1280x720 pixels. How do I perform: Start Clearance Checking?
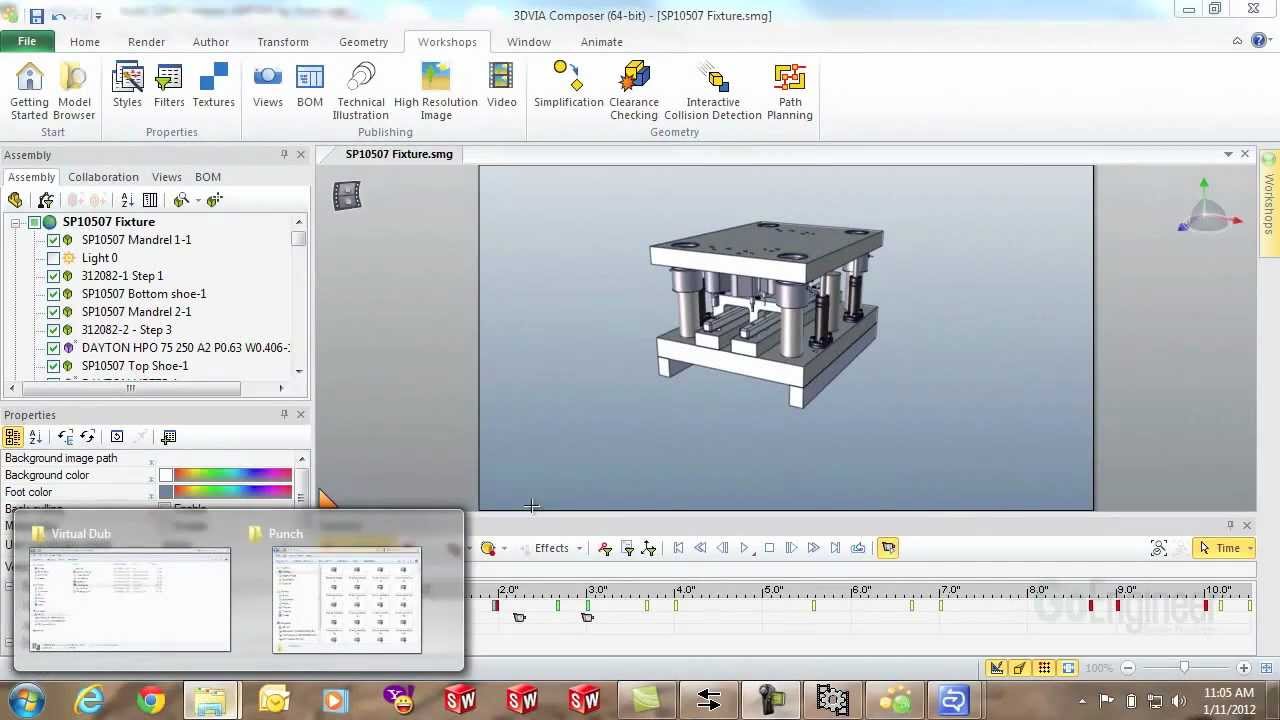coord(634,91)
